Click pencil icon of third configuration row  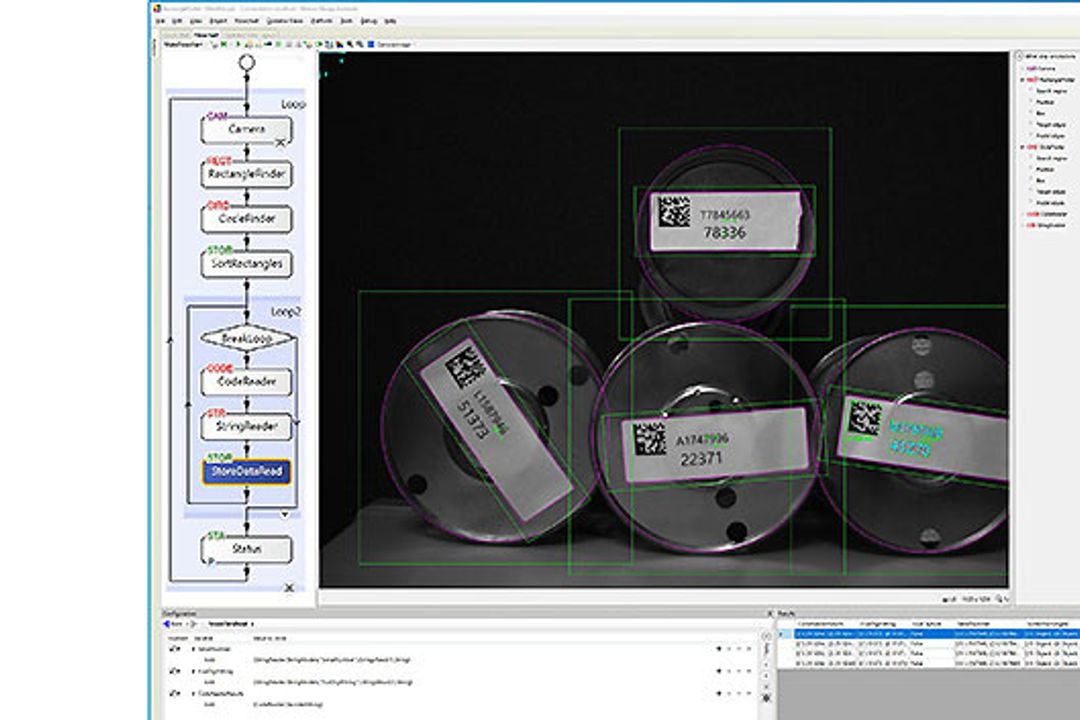[174, 693]
